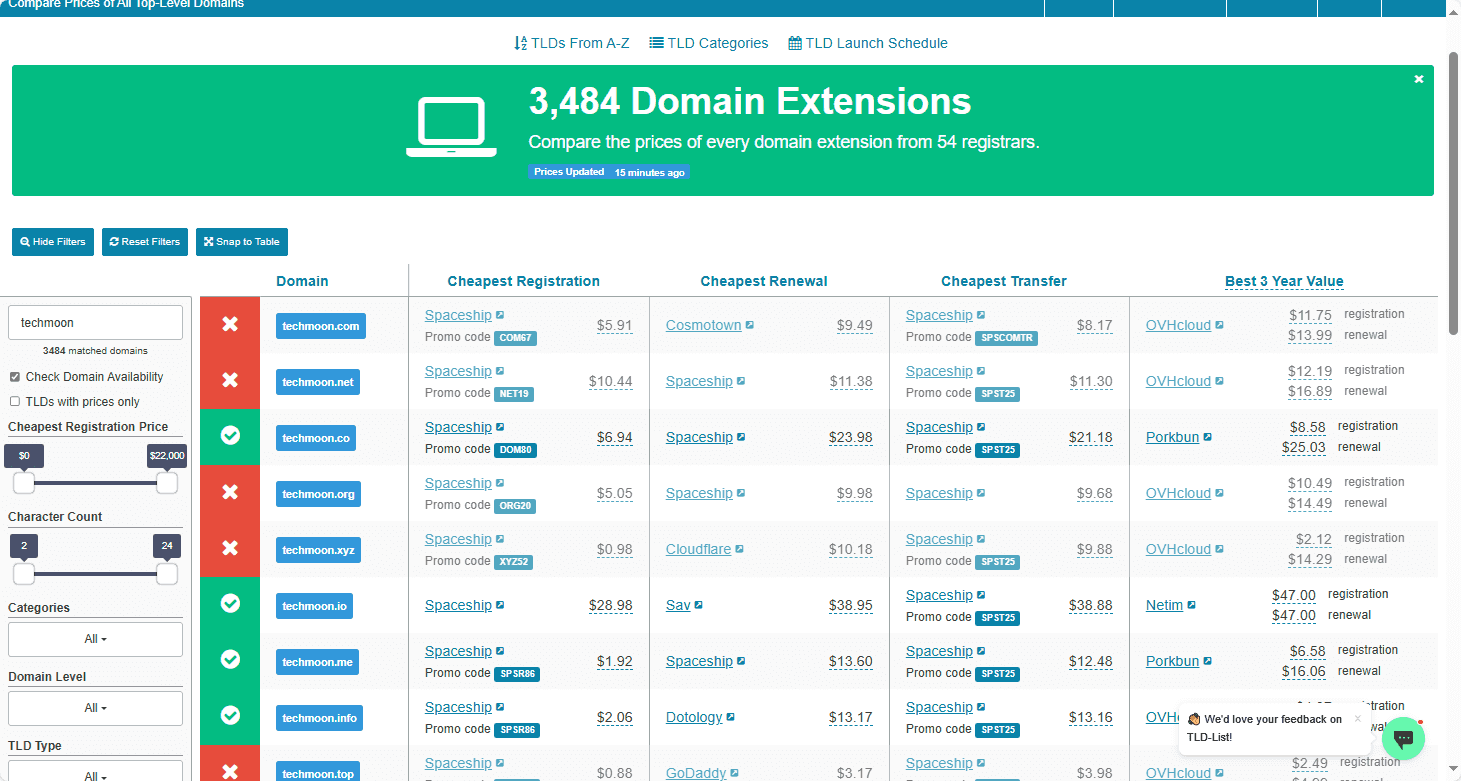The image size is (1461, 781).
Task: Click the available checkmark icon for techmoon.io
Action: (230, 605)
